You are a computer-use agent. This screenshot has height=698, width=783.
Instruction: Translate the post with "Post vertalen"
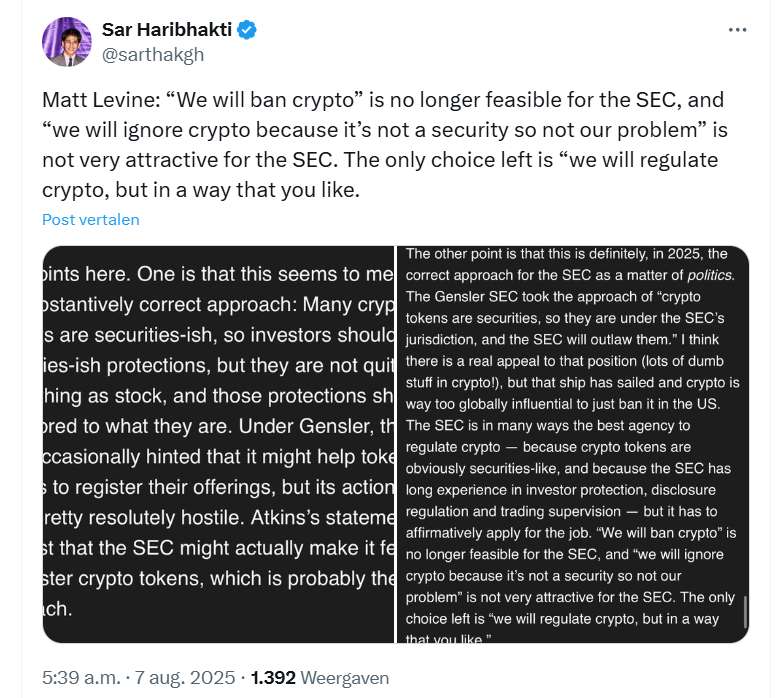tap(91, 219)
